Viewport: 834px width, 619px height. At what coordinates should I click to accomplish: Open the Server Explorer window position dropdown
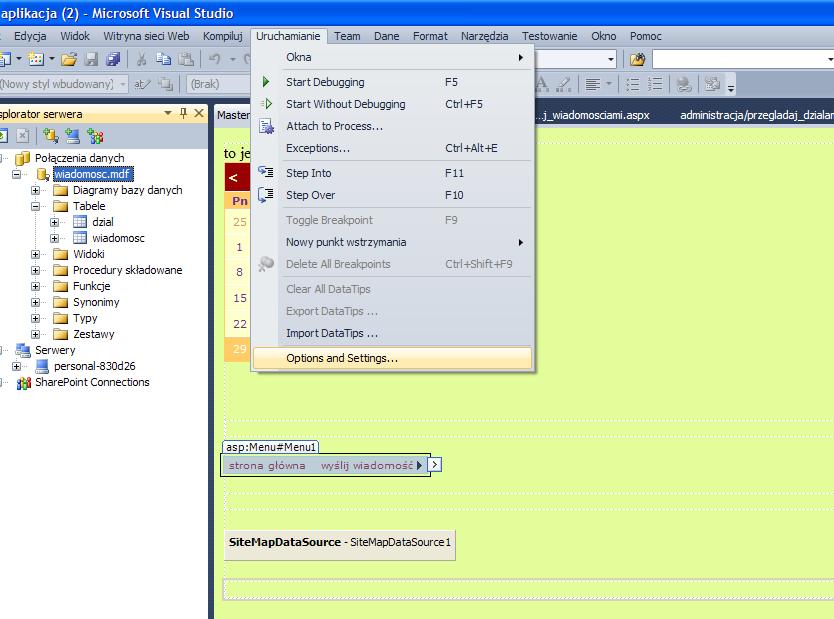pos(168,113)
